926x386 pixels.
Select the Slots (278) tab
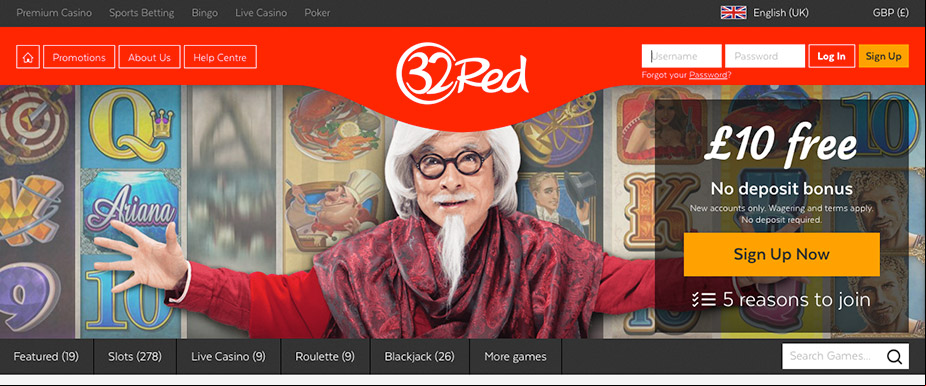click(x=135, y=356)
